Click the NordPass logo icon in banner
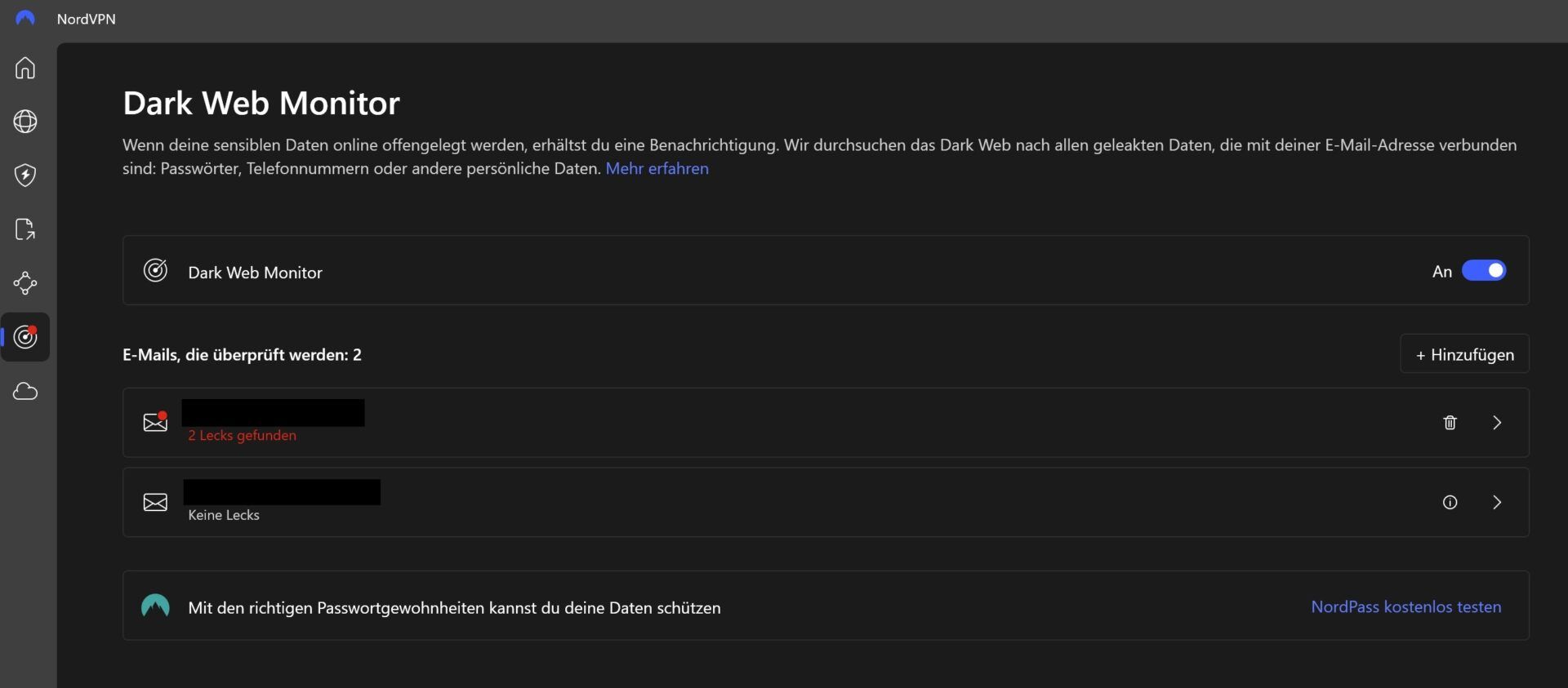Viewport: 1568px width, 688px height. (155, 606)
